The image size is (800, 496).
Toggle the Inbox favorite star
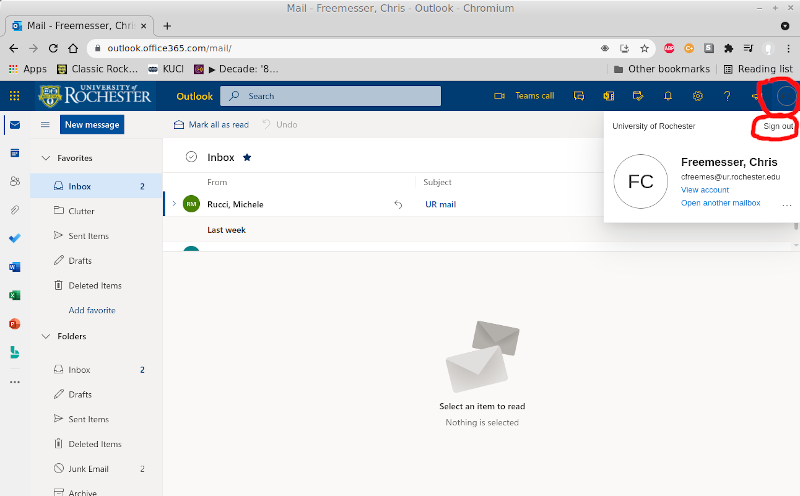(x=247, y=157)
